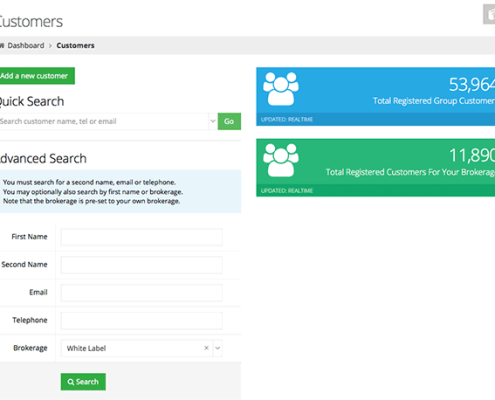The width and height of the screenshot is (495, 400).
Task: Click the green Search button
Action: tap(83, 382)
